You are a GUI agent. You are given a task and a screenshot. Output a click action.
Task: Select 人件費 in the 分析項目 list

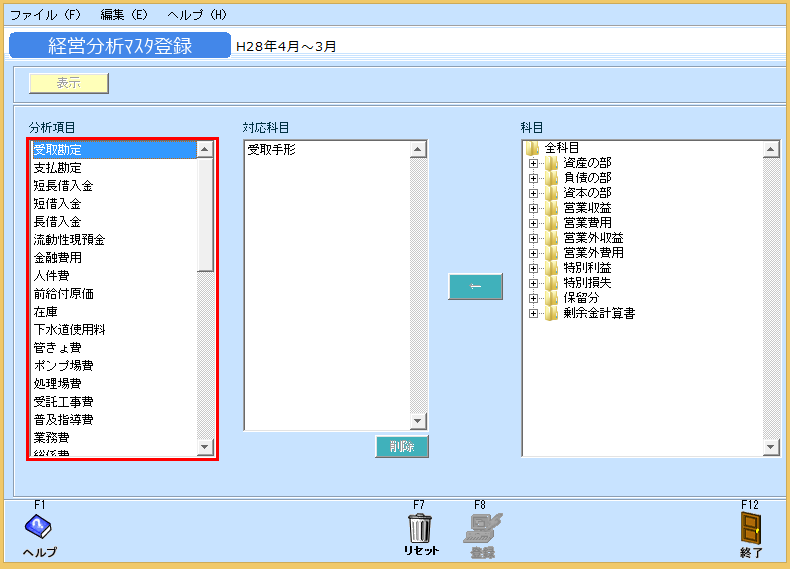click(x=114, y=276)
